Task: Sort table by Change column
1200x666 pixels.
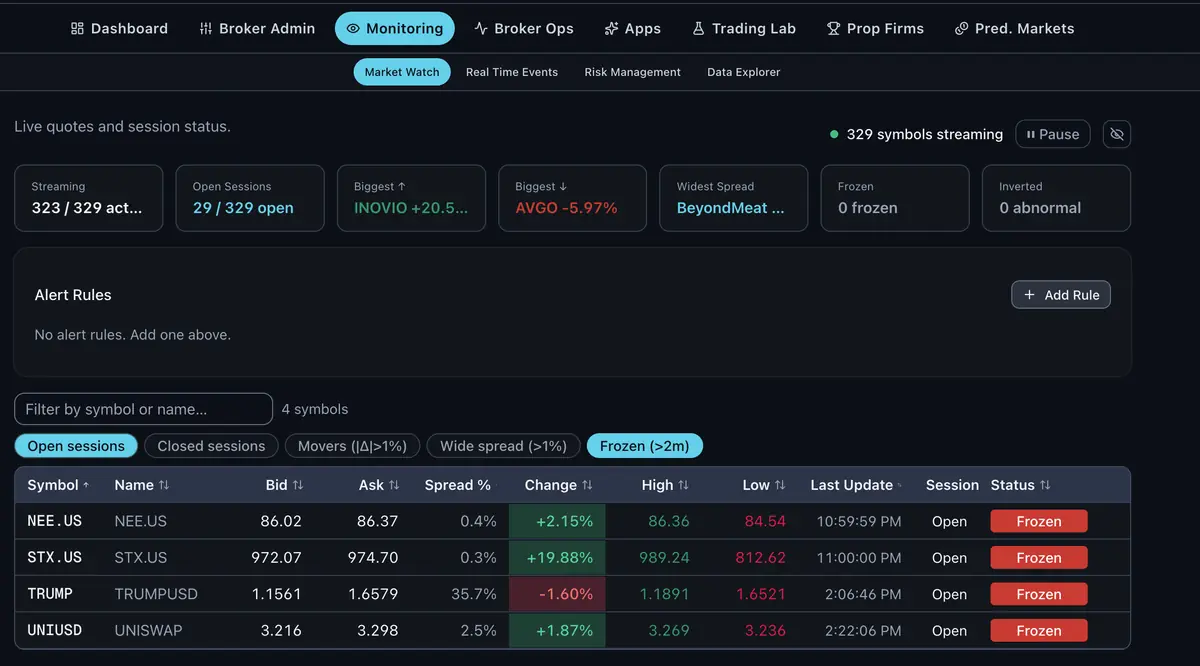Action: 559,485
